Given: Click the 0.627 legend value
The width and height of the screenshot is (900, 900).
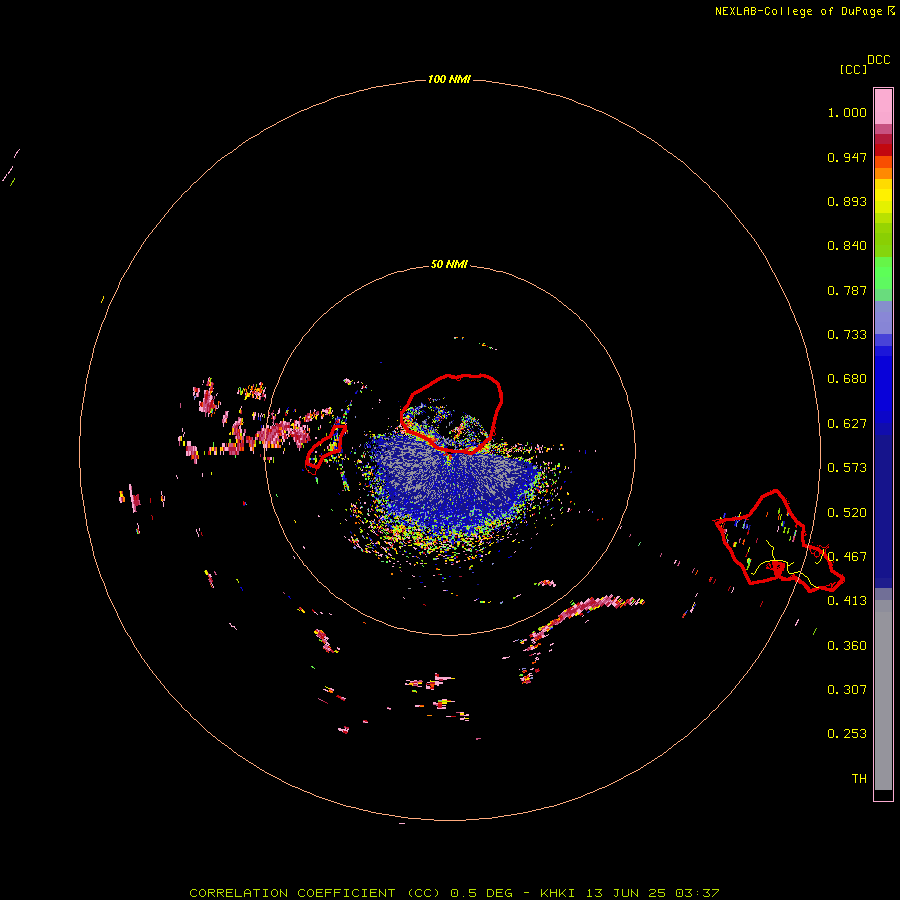Looking at the screenshot, I should (847, 424).
